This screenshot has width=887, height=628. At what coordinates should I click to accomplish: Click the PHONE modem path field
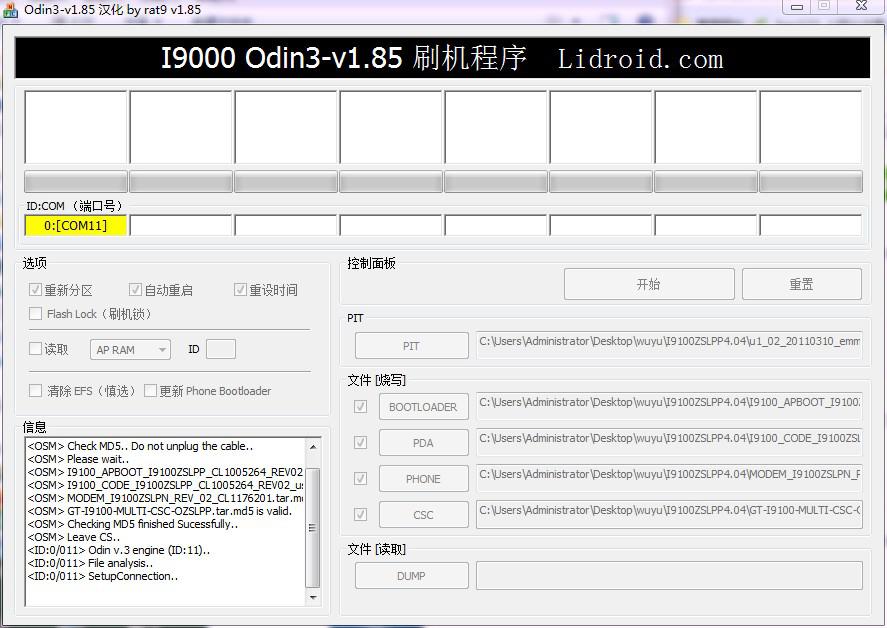669,478
